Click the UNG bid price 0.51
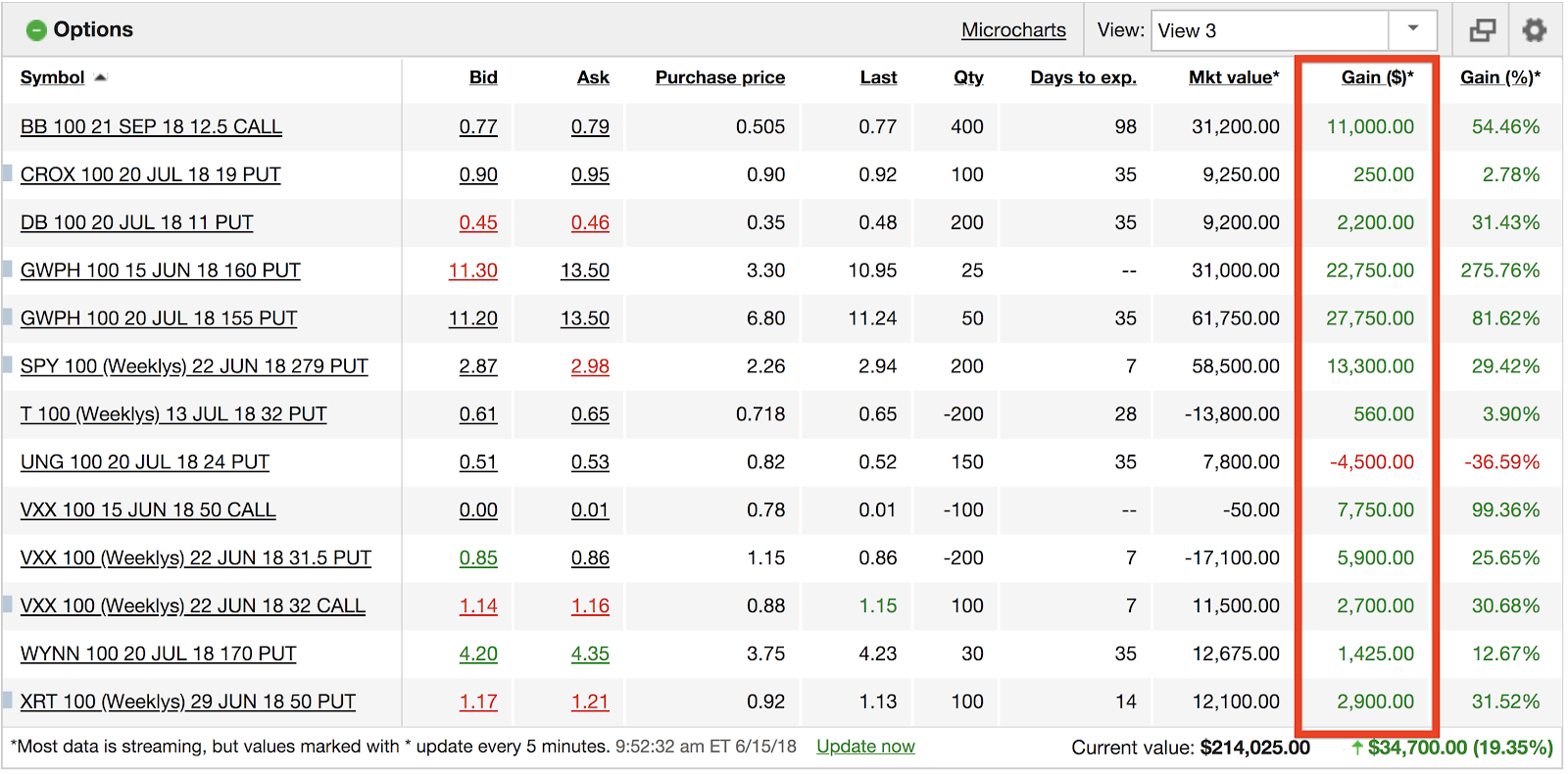The image size is (1568, 774). click(478, 462)
